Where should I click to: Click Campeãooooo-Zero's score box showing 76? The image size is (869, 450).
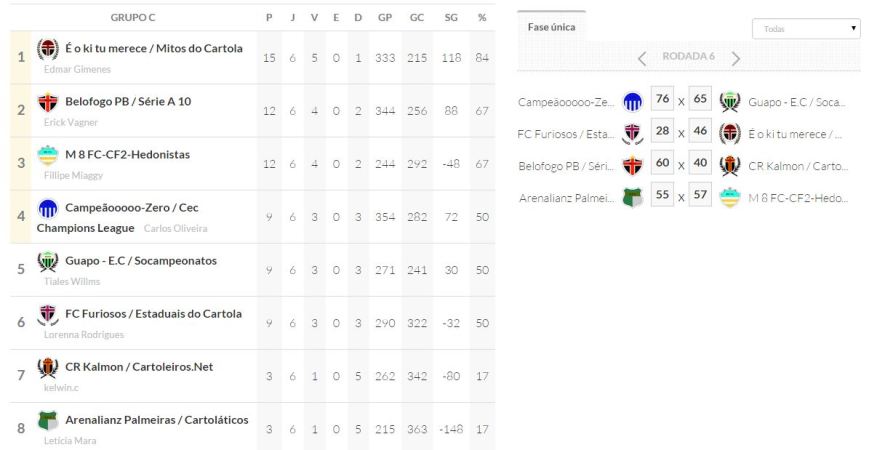pyautogui.click(x=660, y=100)
